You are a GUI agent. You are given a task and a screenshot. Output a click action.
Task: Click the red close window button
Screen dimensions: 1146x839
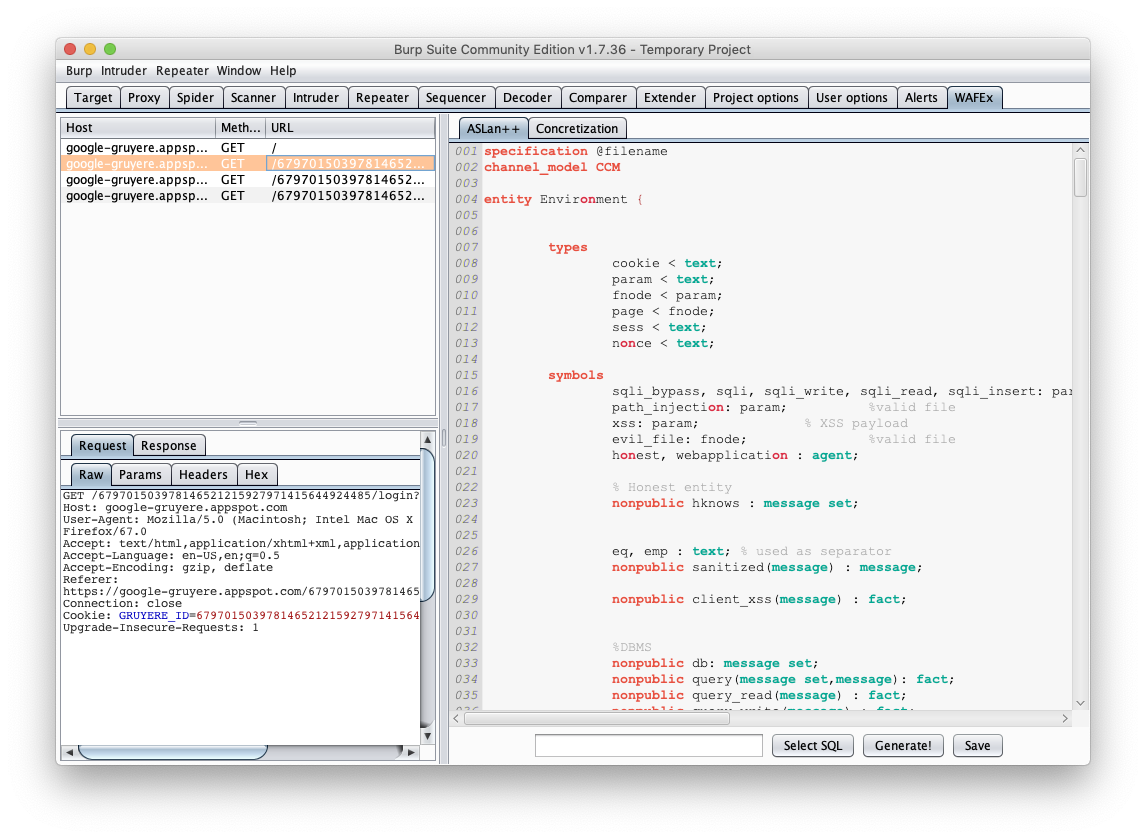pos(70,49)
